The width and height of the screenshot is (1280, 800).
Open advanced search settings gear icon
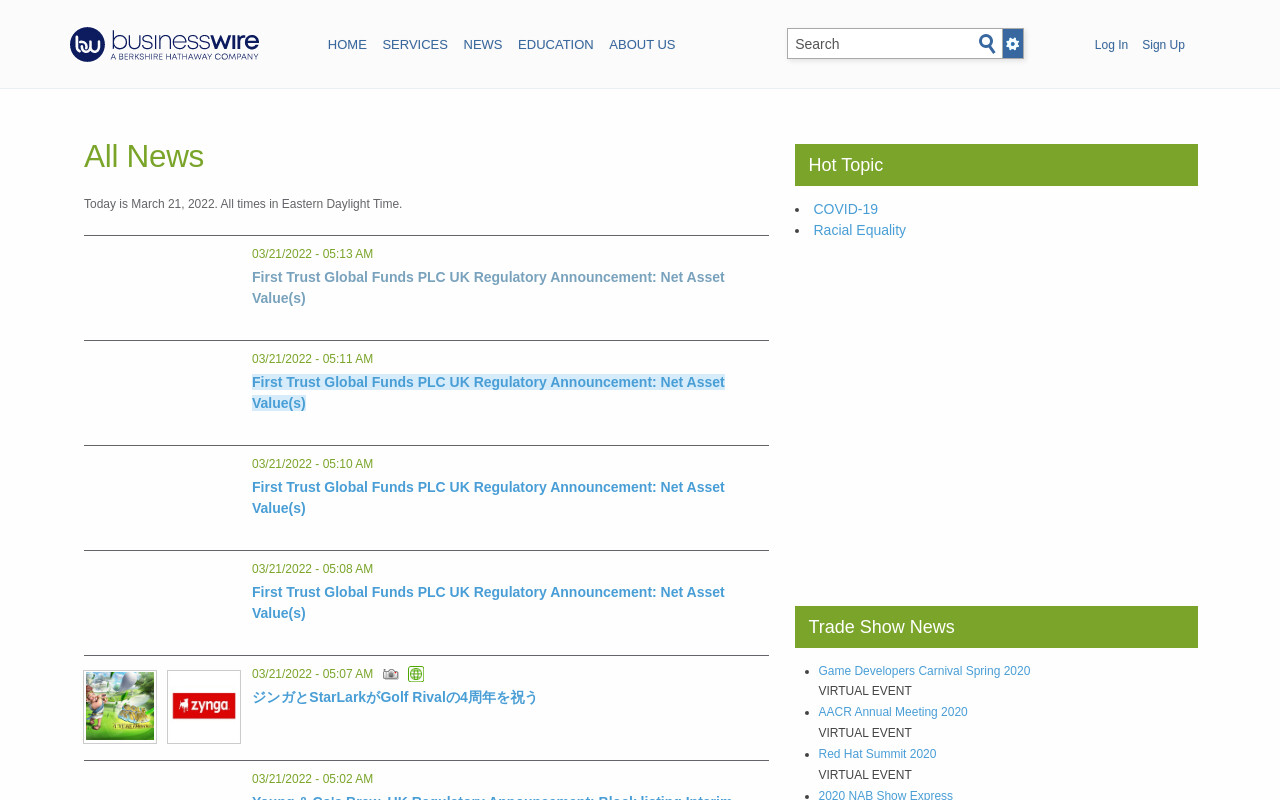pos(1013,44)
